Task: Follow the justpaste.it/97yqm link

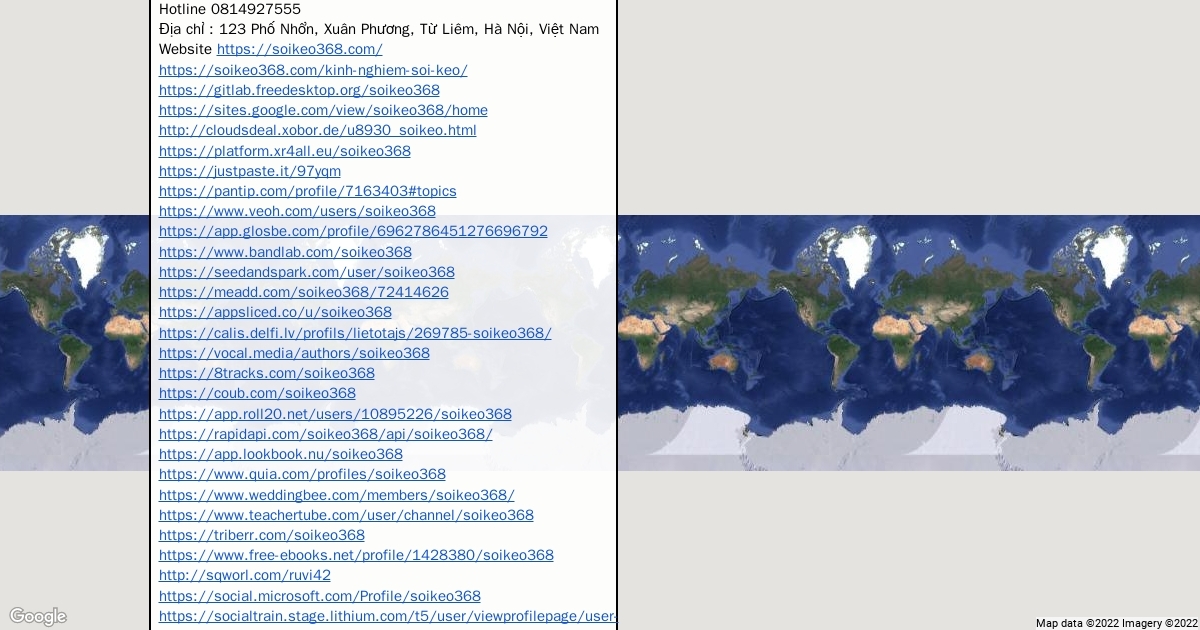Action: click(x=249, y=171)
